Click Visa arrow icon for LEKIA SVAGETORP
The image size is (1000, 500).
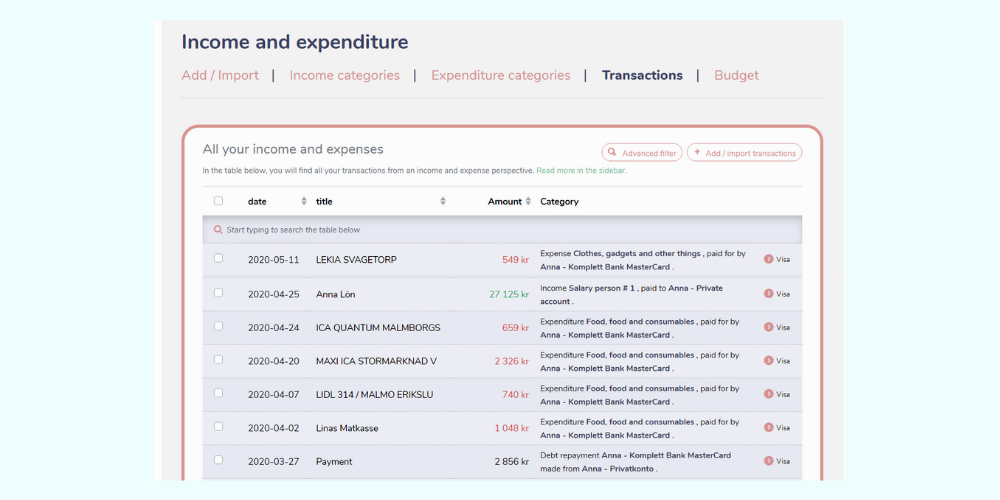click(x=768, y=260)
